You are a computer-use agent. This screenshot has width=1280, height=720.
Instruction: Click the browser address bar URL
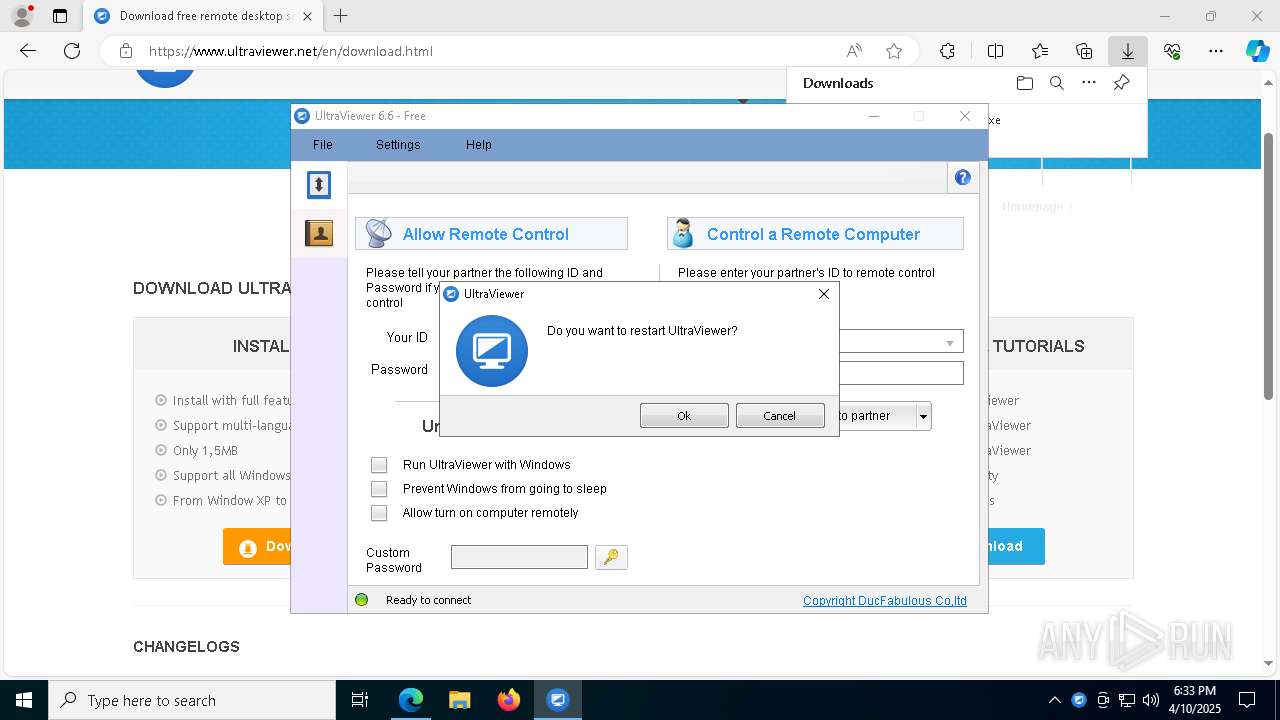click(x=291, y=51)
